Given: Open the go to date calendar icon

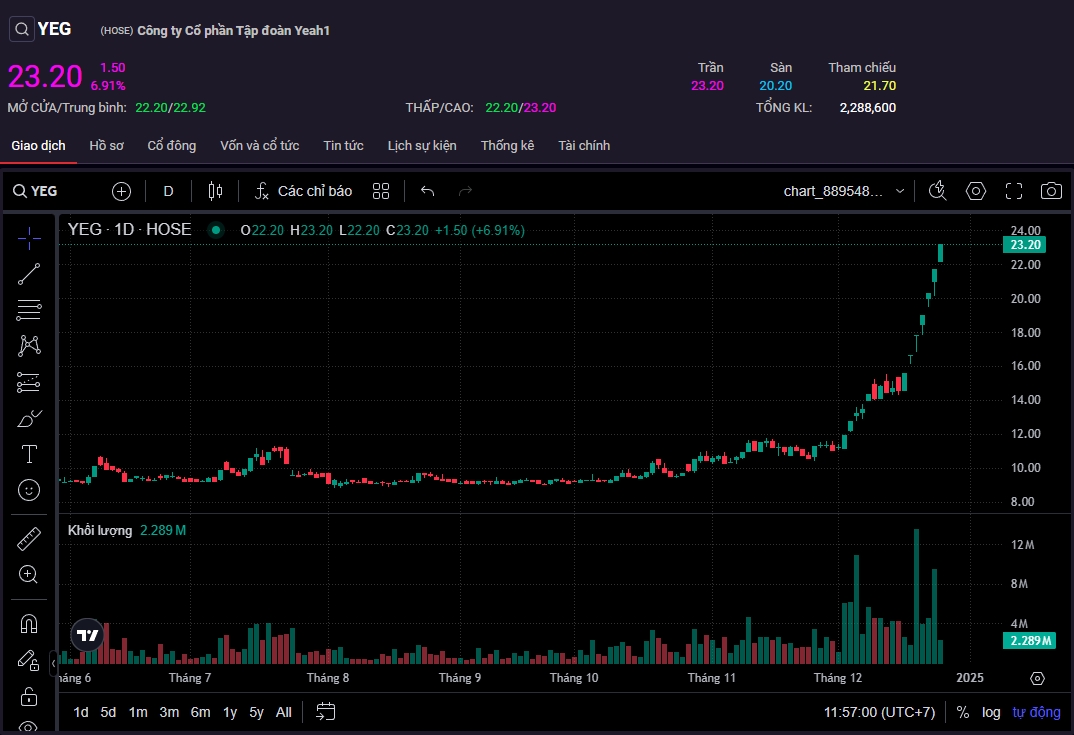Looking at the screenshot, I should click(325, 712).
